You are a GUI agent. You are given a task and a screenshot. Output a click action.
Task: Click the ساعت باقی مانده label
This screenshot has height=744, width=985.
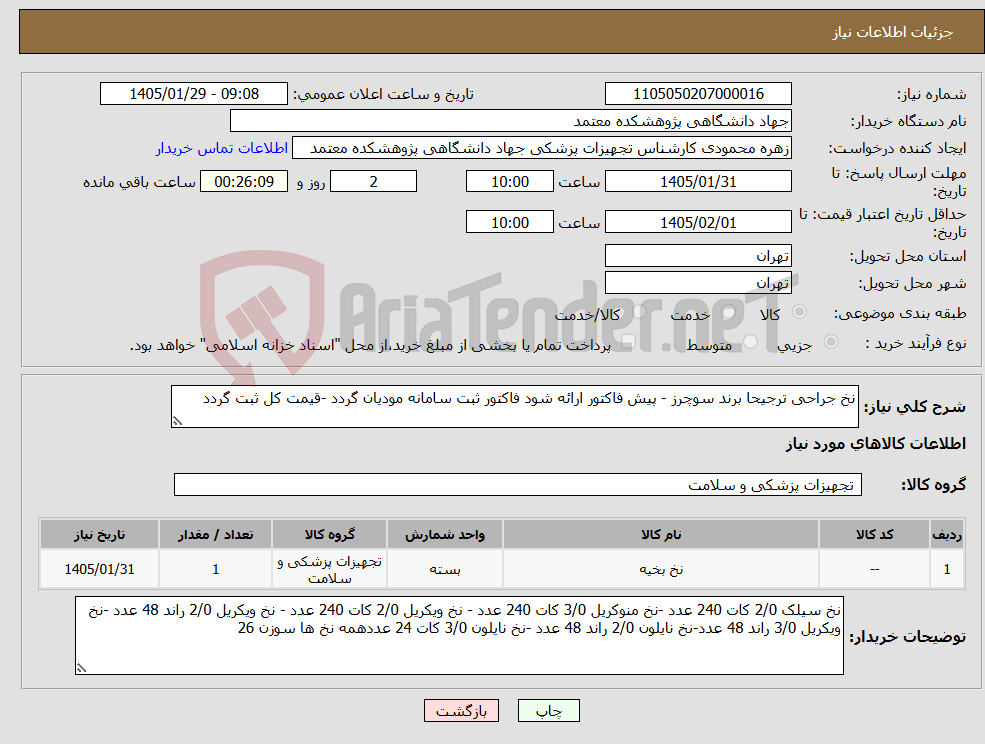pyautogui.click(x=139, y=182)
